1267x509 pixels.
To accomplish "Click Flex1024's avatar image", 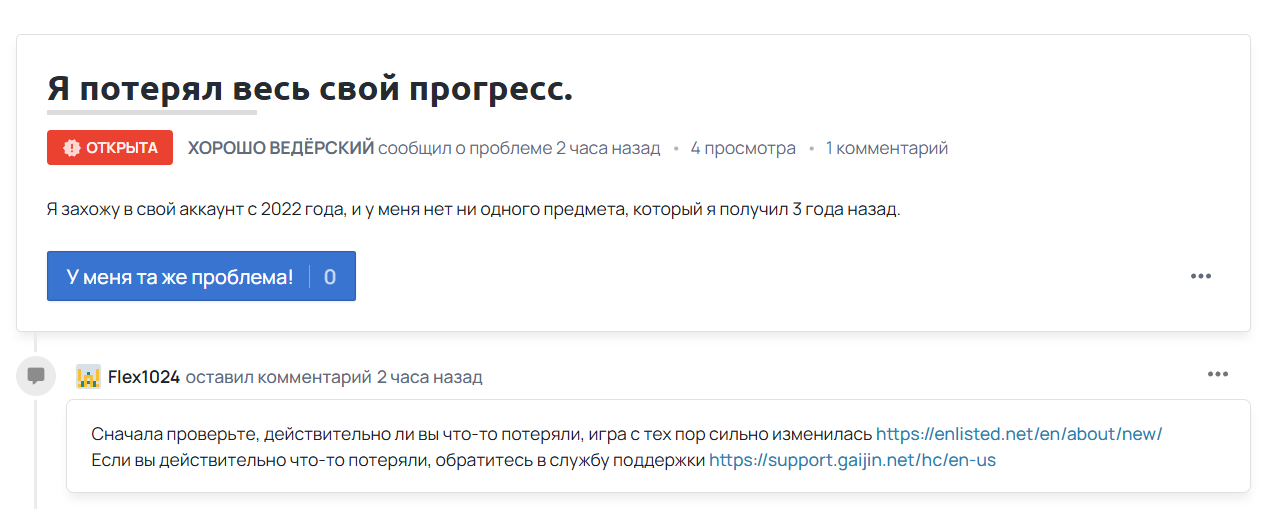I will coord(88,377).
